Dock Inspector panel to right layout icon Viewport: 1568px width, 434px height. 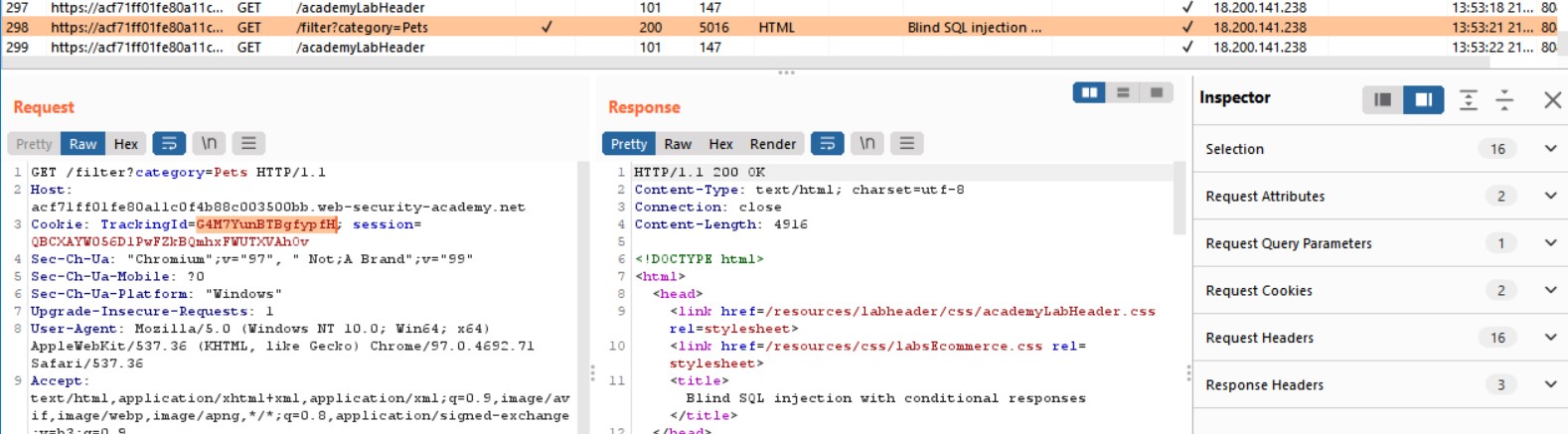[x=1423, y=99]
